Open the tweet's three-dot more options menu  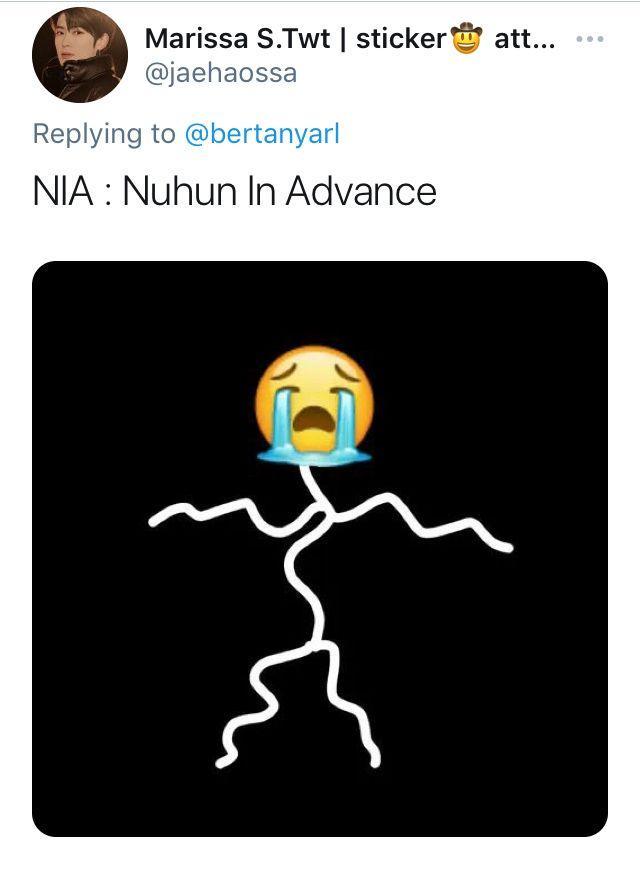pos(590,39)
